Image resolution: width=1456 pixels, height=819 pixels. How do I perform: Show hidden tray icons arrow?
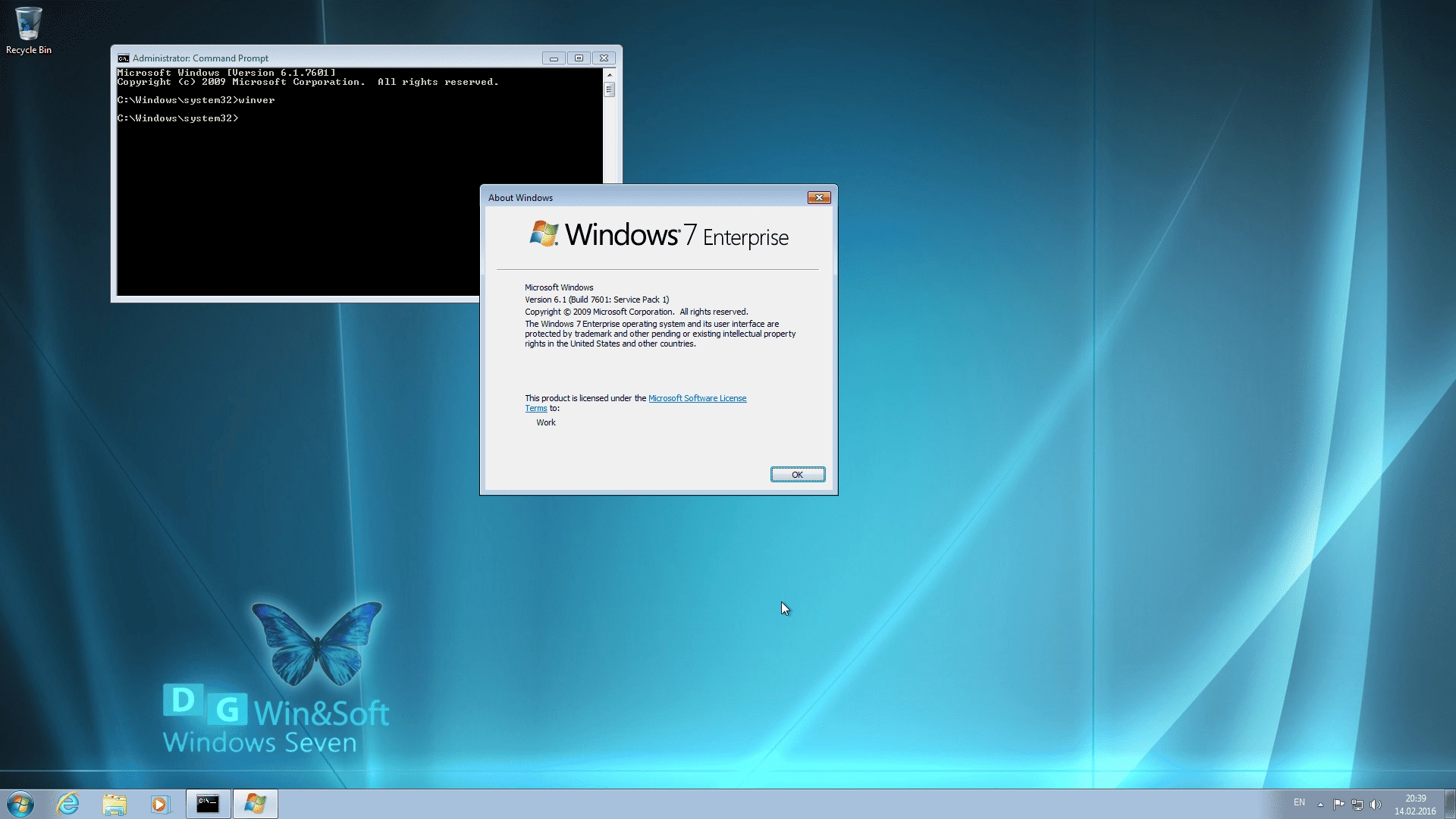pyautogui.click(x=1320, y=805)
